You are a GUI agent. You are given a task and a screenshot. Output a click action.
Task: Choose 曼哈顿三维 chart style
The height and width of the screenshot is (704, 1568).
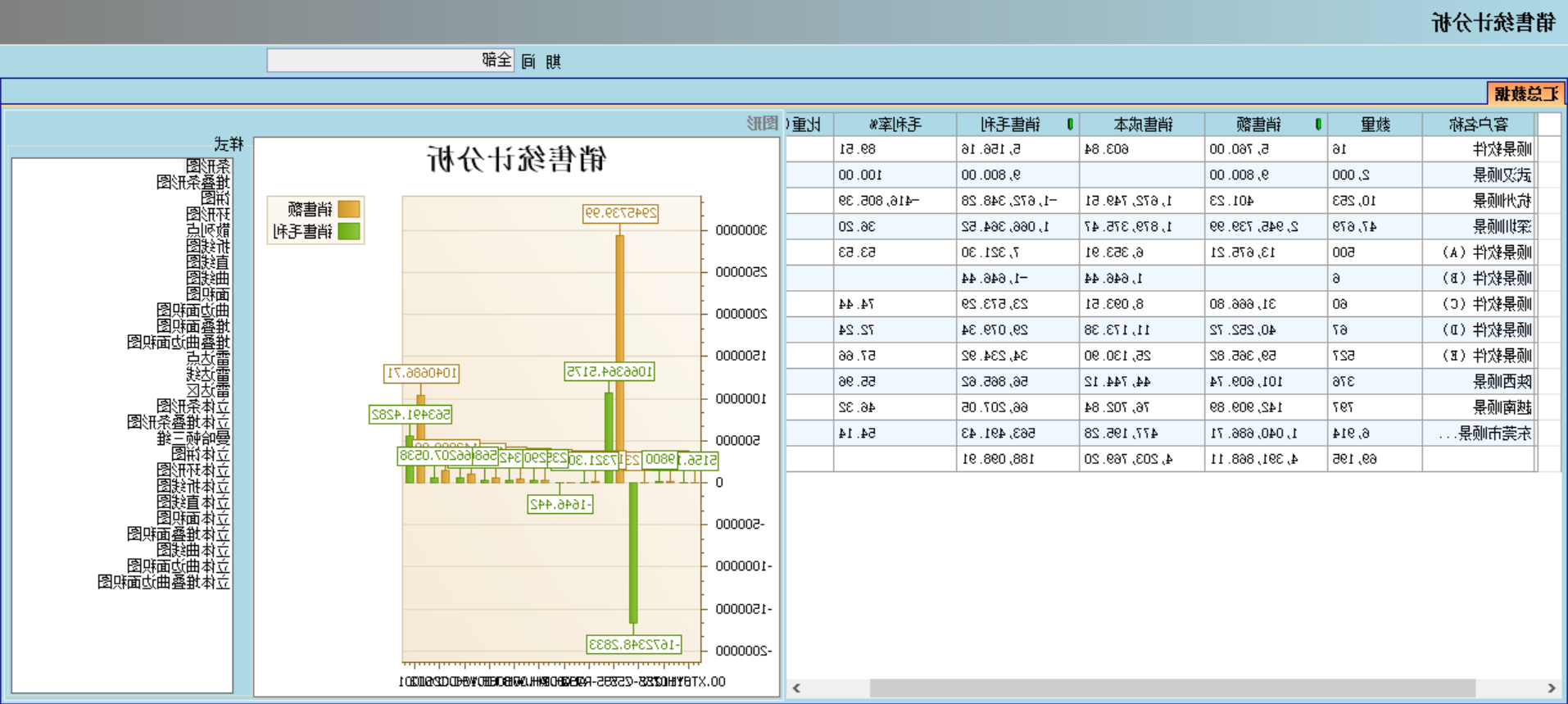pos(193,438)
